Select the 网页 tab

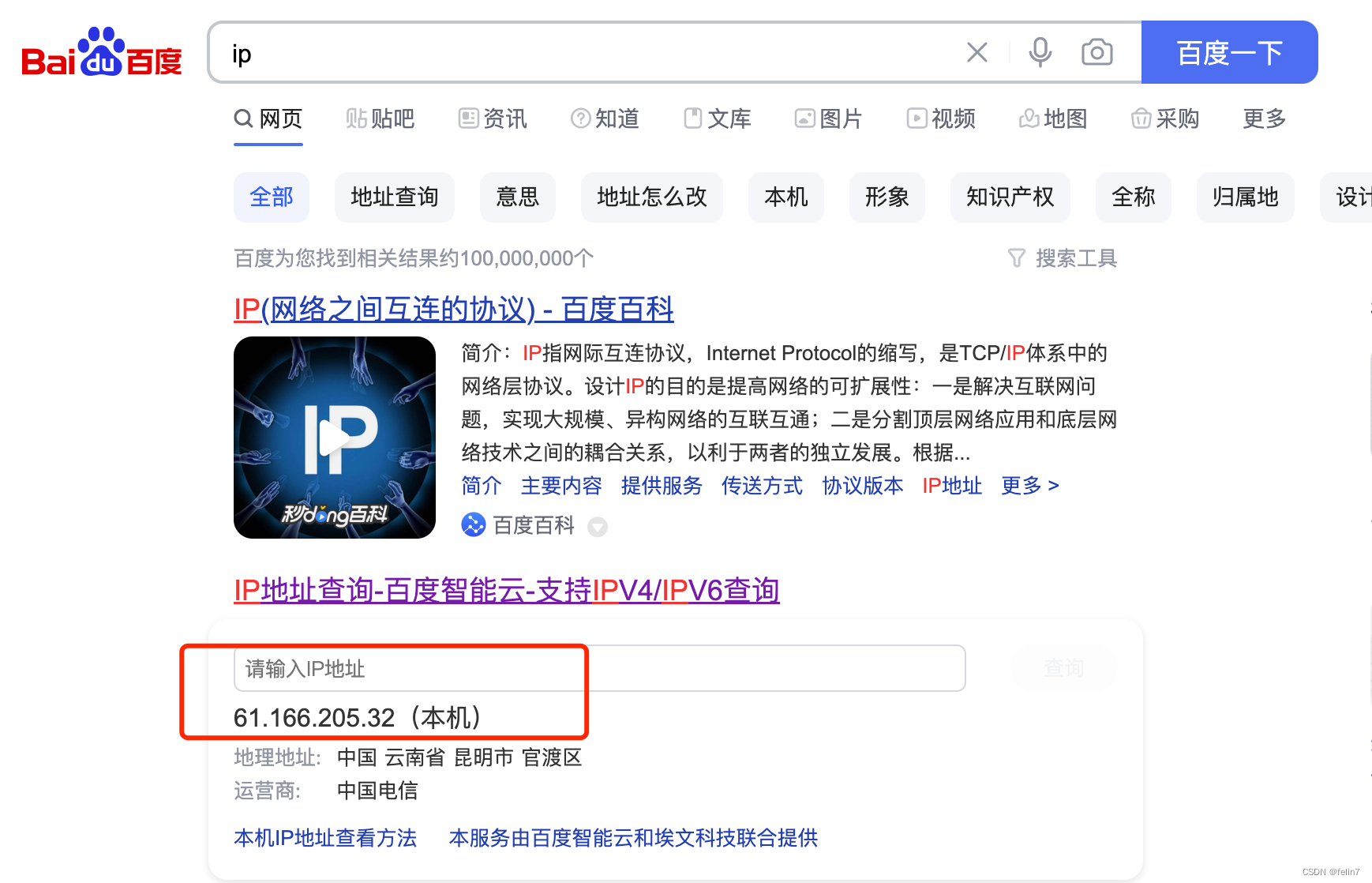click(x=268, y=119)
